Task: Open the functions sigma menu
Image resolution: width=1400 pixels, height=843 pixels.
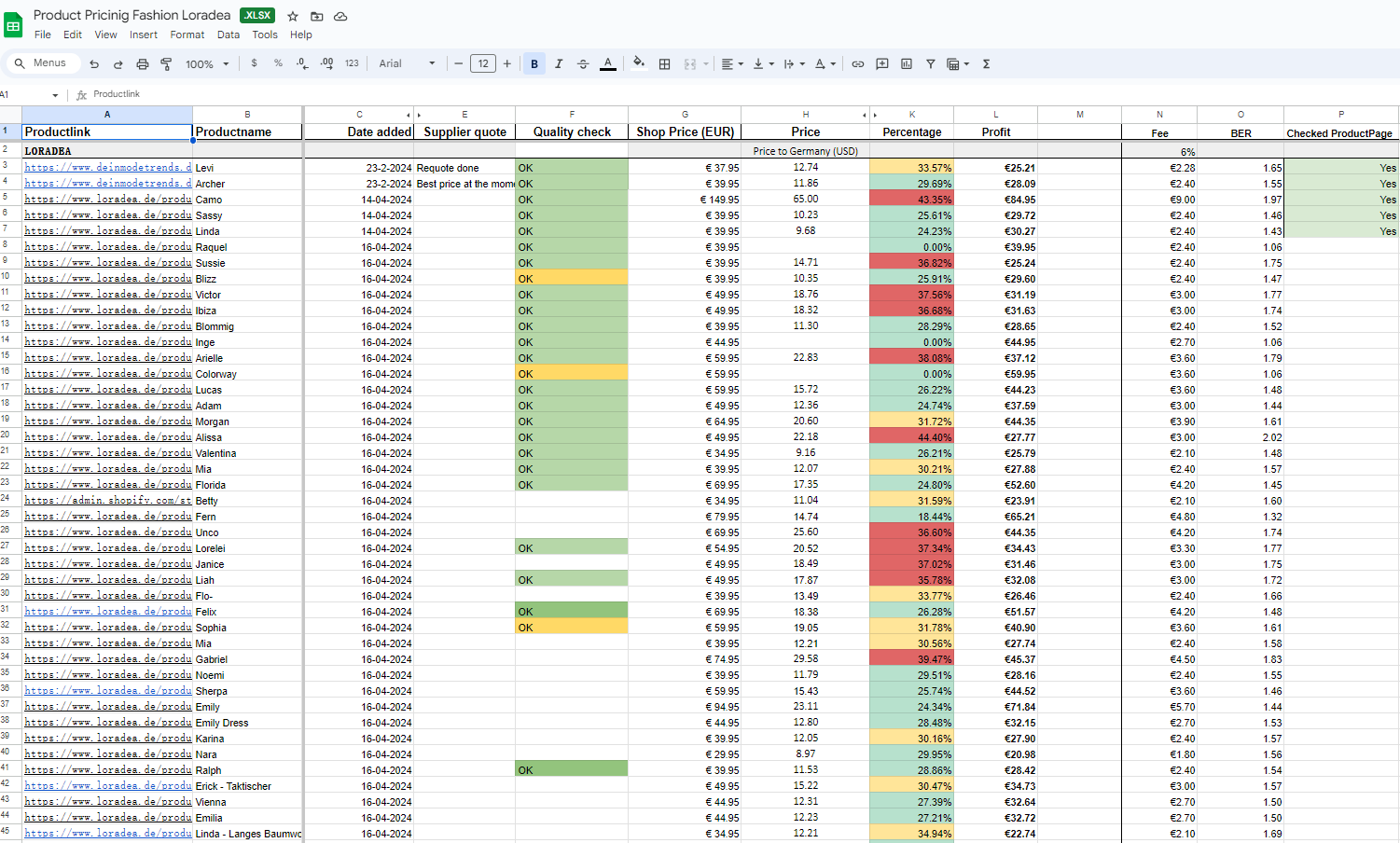Action: [x=986, y=63]
